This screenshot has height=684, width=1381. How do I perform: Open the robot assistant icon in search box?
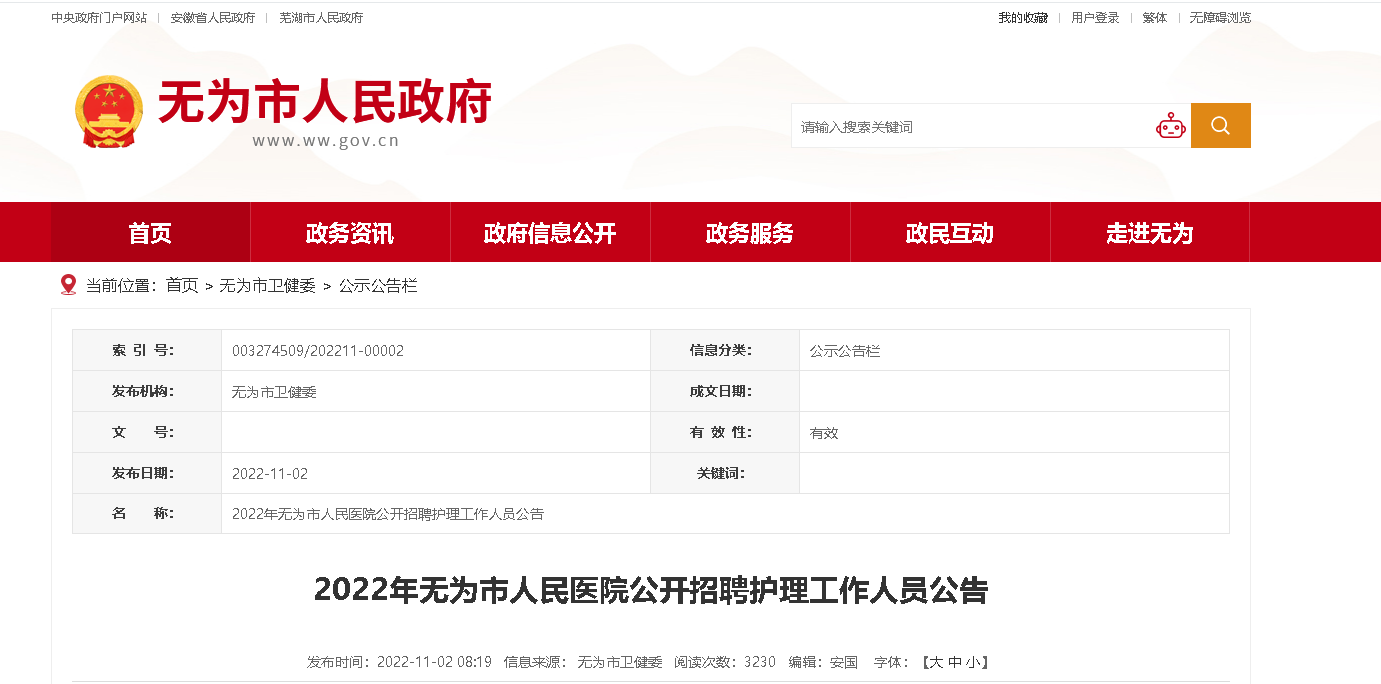[1170, 126]
